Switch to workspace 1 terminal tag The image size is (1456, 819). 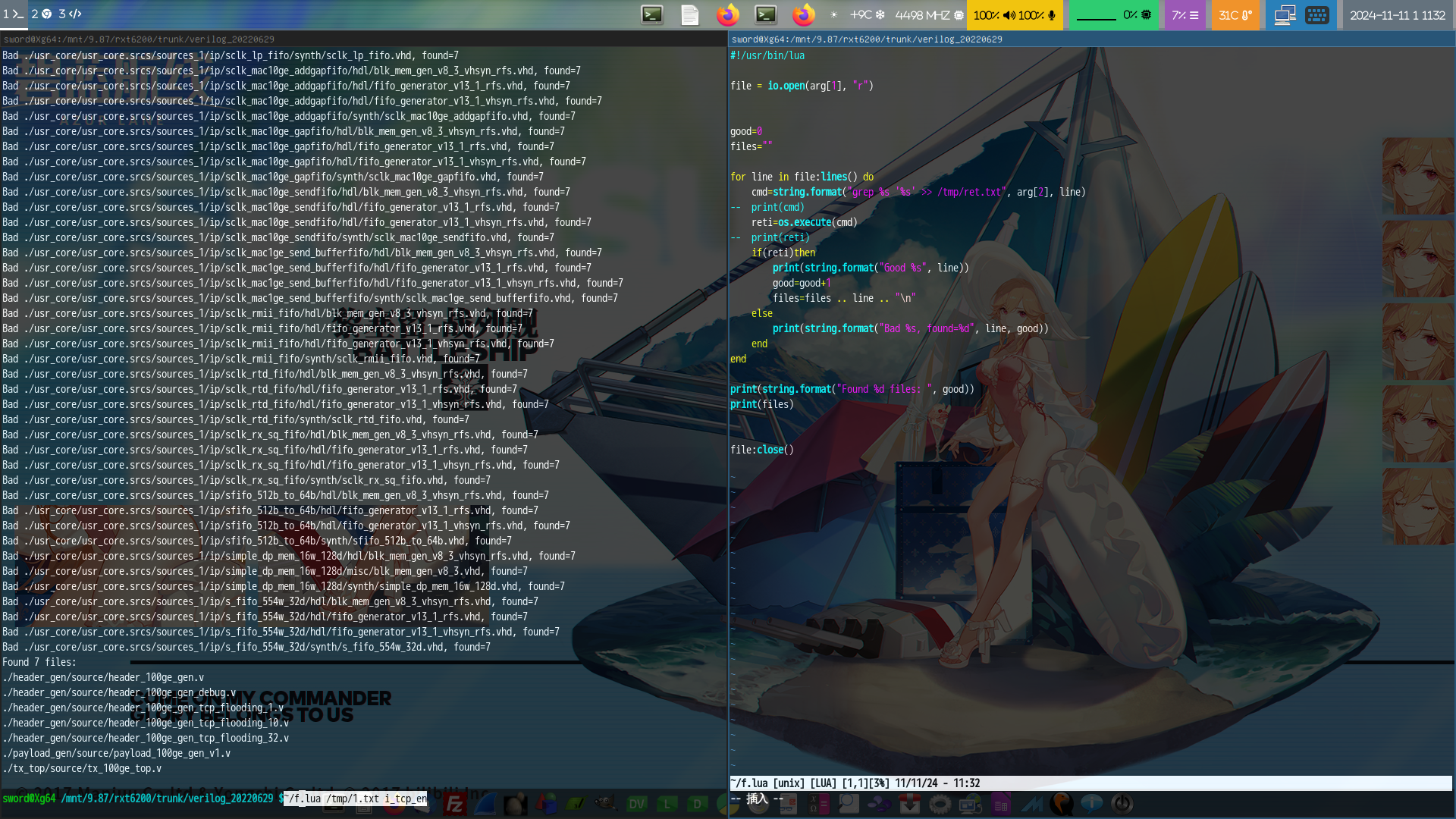click(x=14, y=14)
